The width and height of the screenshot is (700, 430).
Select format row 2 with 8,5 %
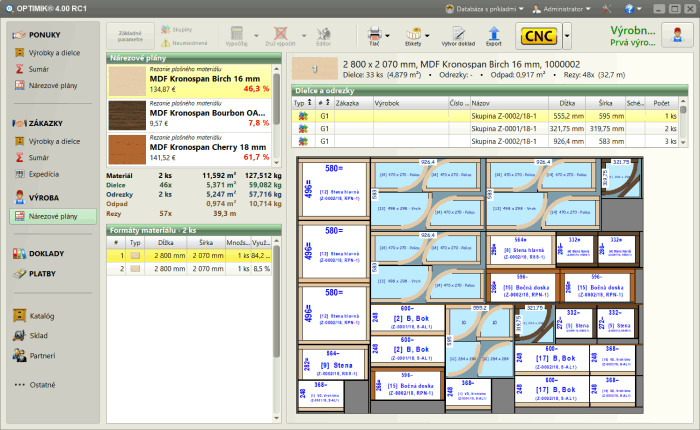point(189,269)
